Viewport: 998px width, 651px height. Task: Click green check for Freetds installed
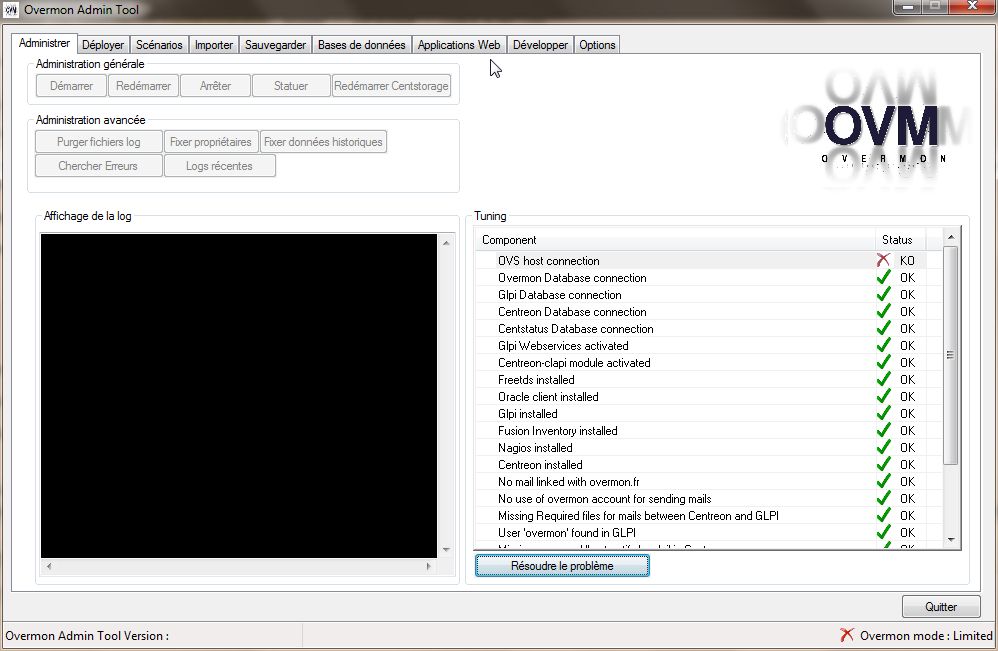[883, 379]
